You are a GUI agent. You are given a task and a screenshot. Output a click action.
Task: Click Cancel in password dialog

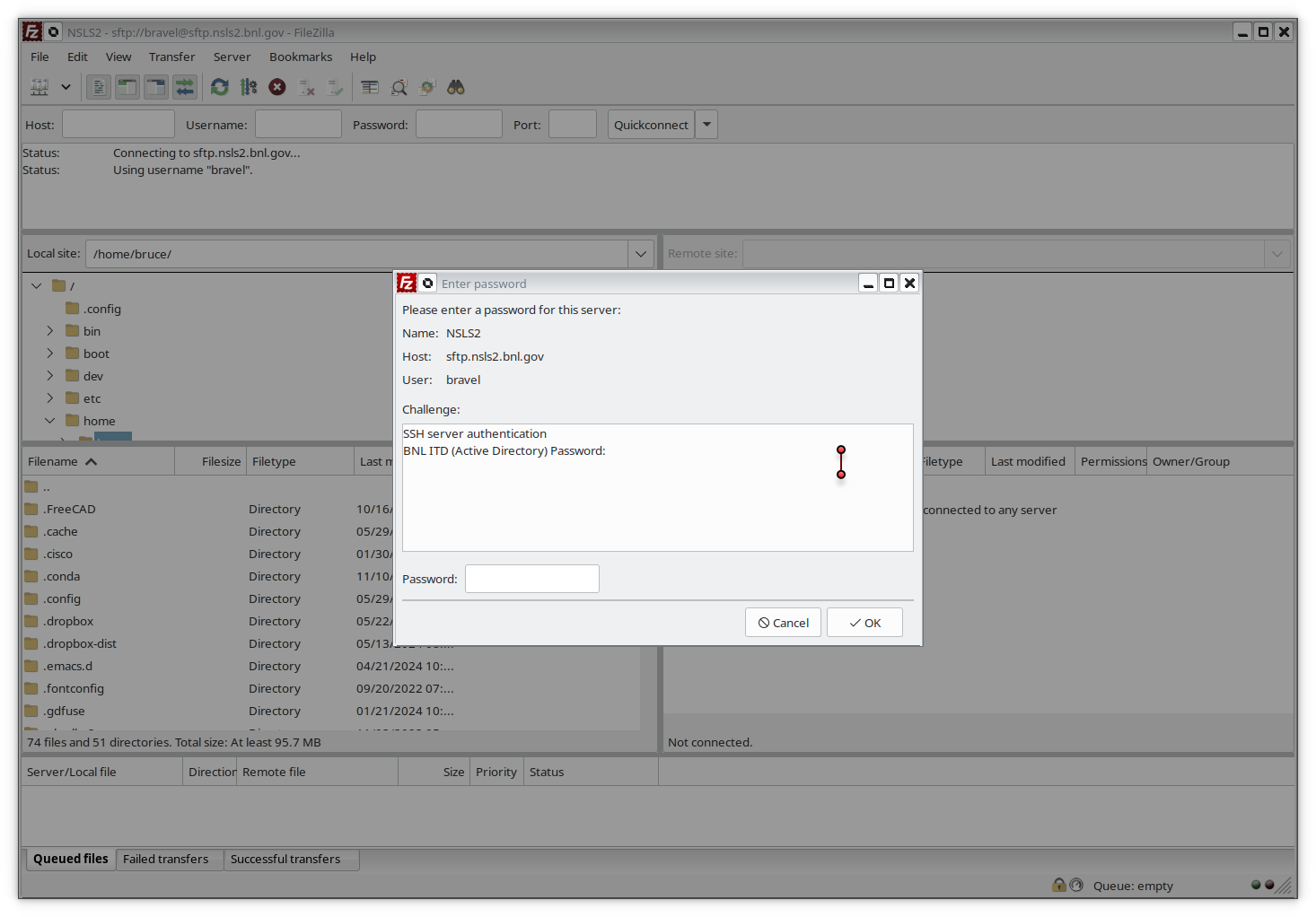pyautogui.click(x=783, y=623)
